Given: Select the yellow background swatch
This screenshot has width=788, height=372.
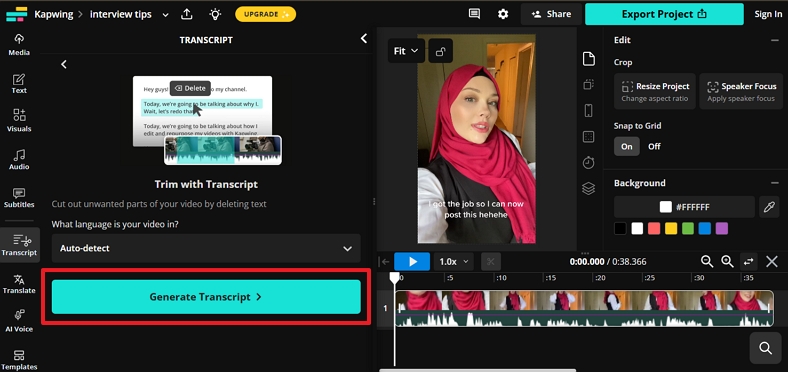Looking at the screenshot, I should [671, 229].
